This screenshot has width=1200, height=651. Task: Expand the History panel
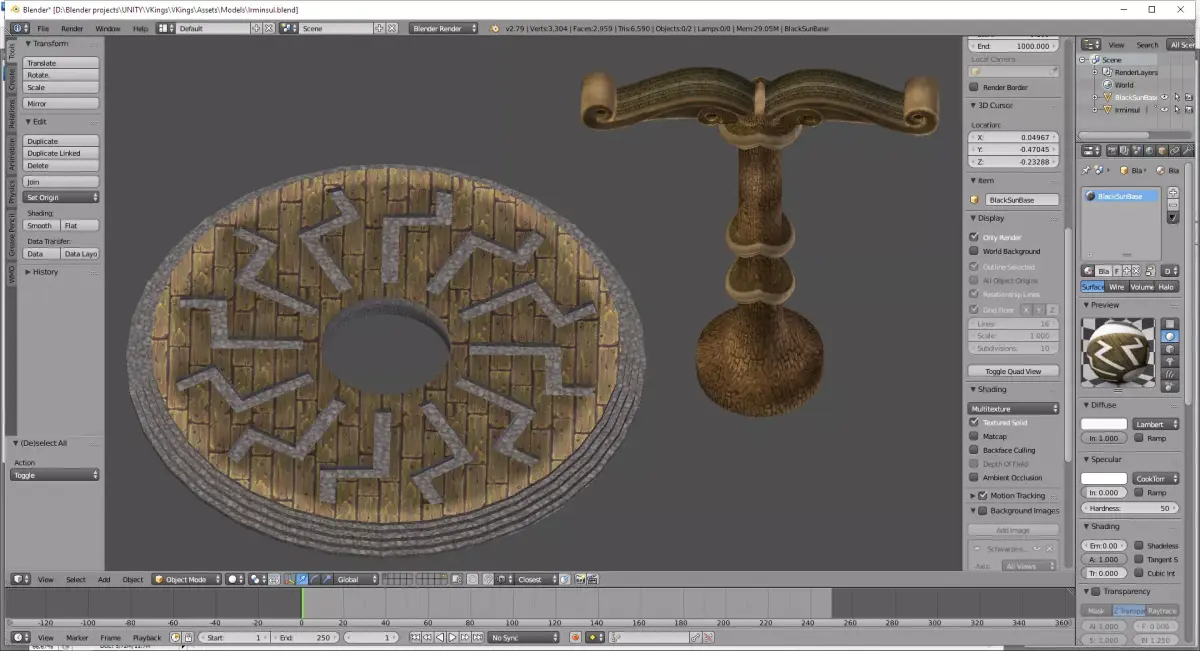pyautogui.click(x=27, y=272)
